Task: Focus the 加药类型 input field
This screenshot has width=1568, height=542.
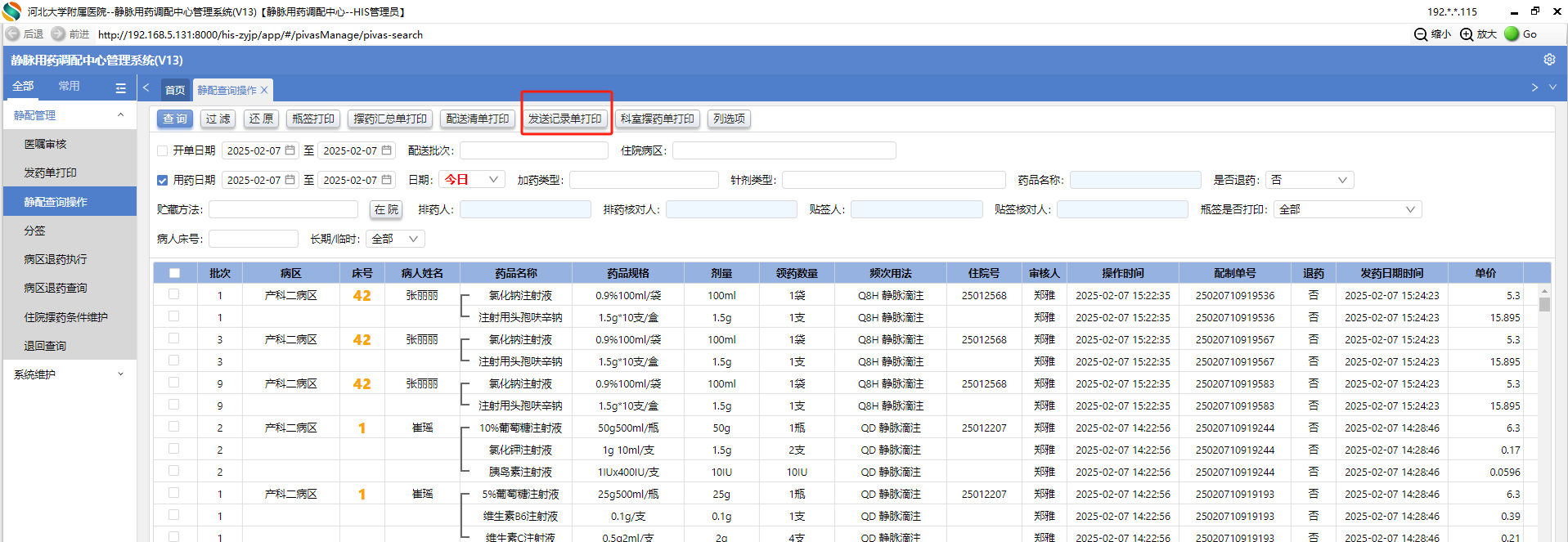Action: coord(644,180)
